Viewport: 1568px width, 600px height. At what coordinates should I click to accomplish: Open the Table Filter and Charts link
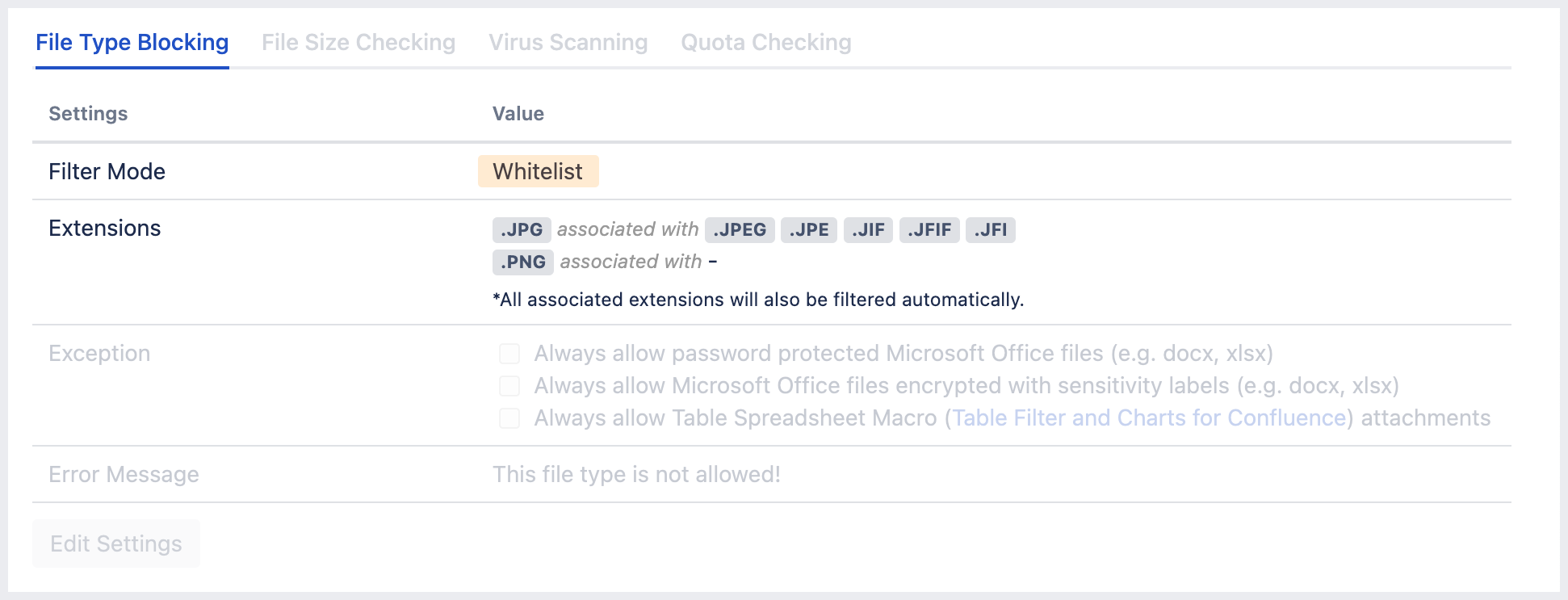pos(1149,417)
